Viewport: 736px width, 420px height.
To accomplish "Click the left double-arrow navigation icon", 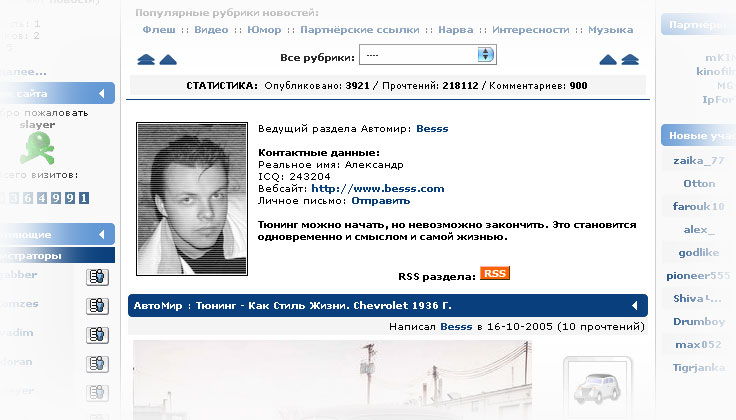I will 146,60.
